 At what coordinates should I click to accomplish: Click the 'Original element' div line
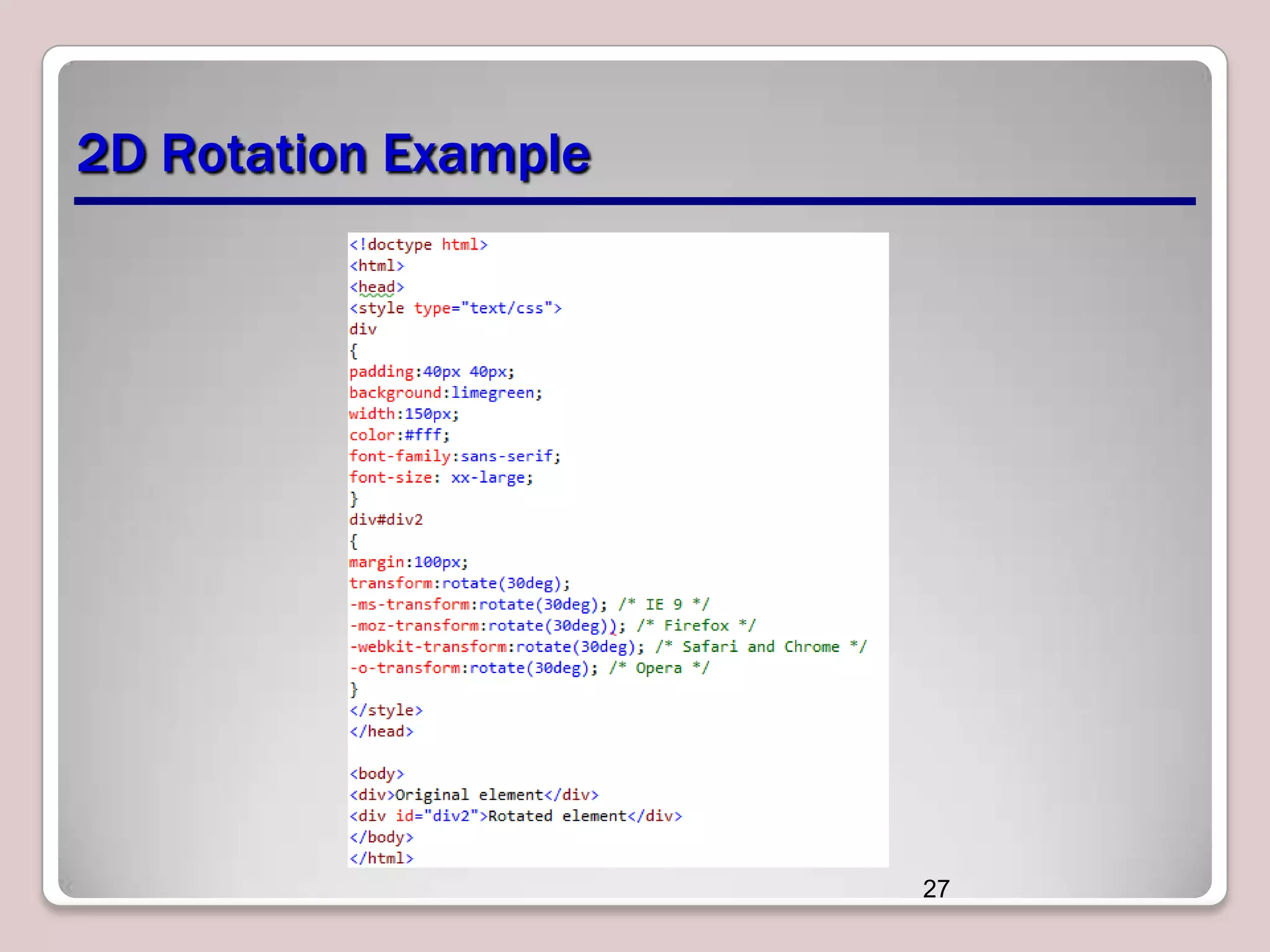point(474,795)
